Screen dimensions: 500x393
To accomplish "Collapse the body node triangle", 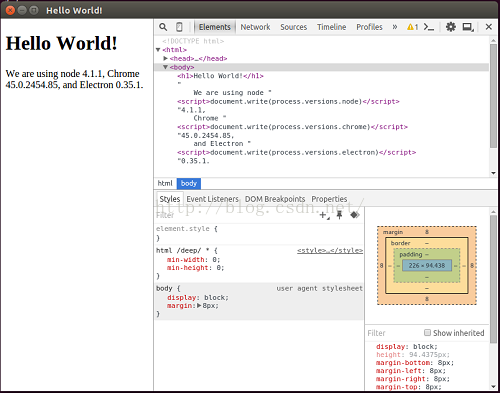I will tap(165, 67).
